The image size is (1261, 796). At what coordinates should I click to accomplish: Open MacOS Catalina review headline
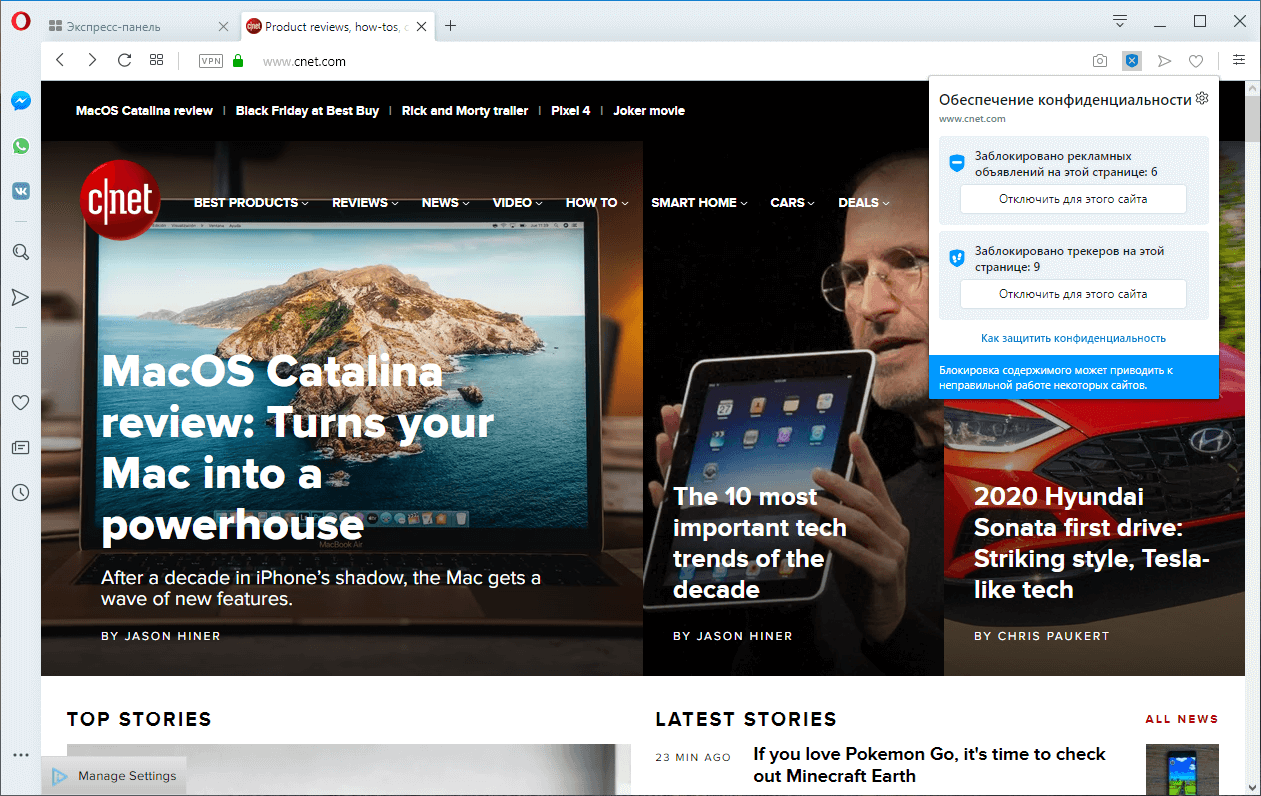[298, 447]
